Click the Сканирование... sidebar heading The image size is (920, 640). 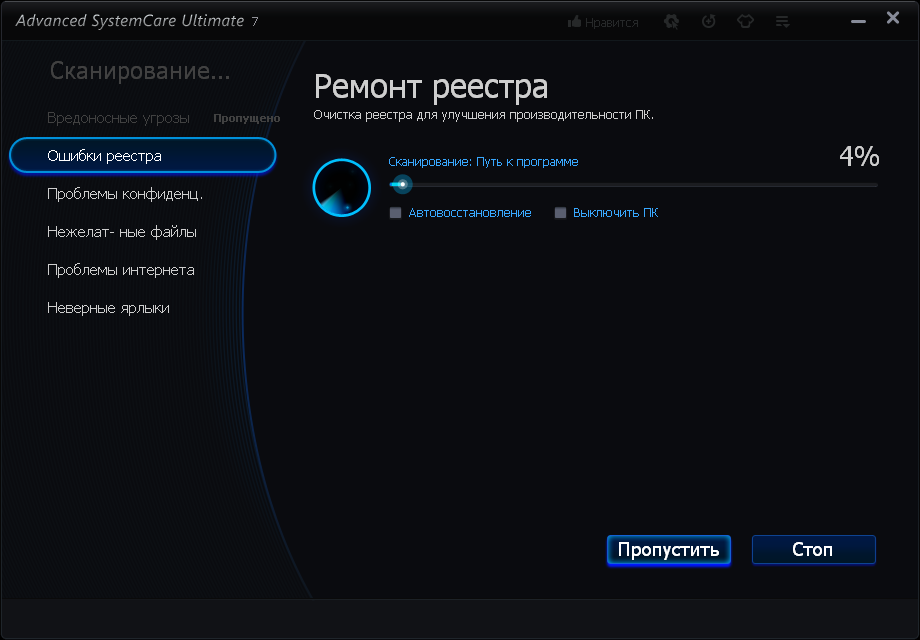click(x=140, y=71)
